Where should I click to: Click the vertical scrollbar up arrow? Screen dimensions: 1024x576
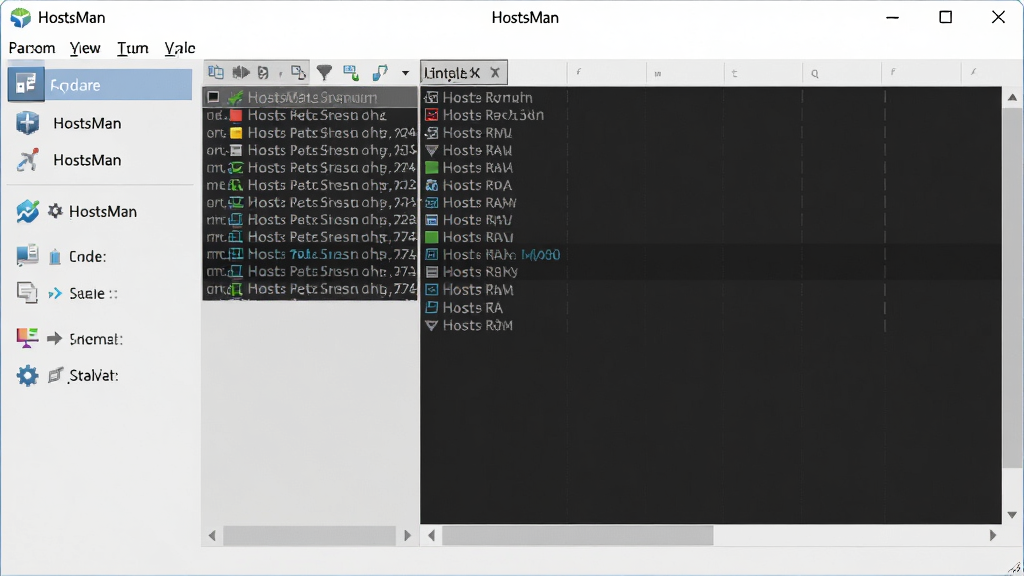pyautogui.click(x=1012, y=97)
